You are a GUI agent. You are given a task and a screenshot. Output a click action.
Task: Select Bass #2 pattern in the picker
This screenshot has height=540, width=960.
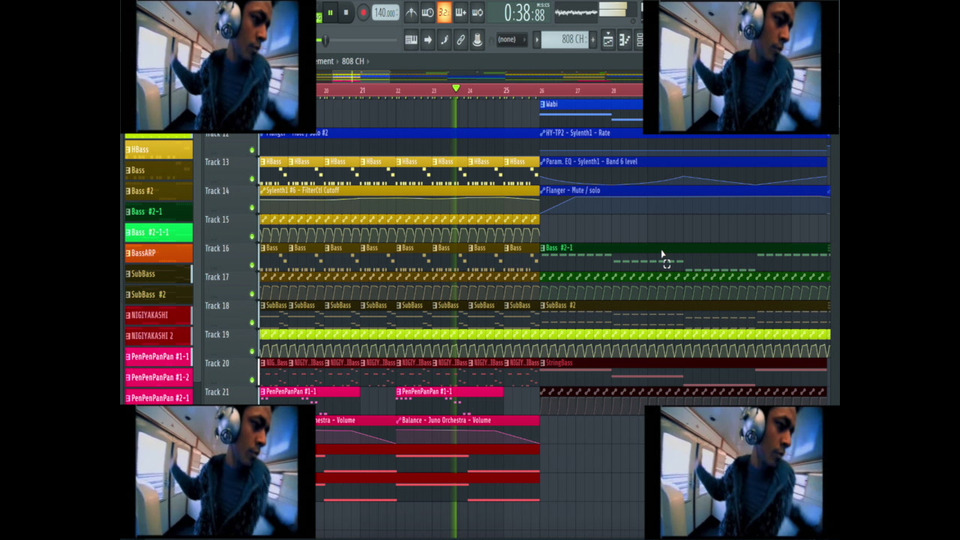[159, 191]
